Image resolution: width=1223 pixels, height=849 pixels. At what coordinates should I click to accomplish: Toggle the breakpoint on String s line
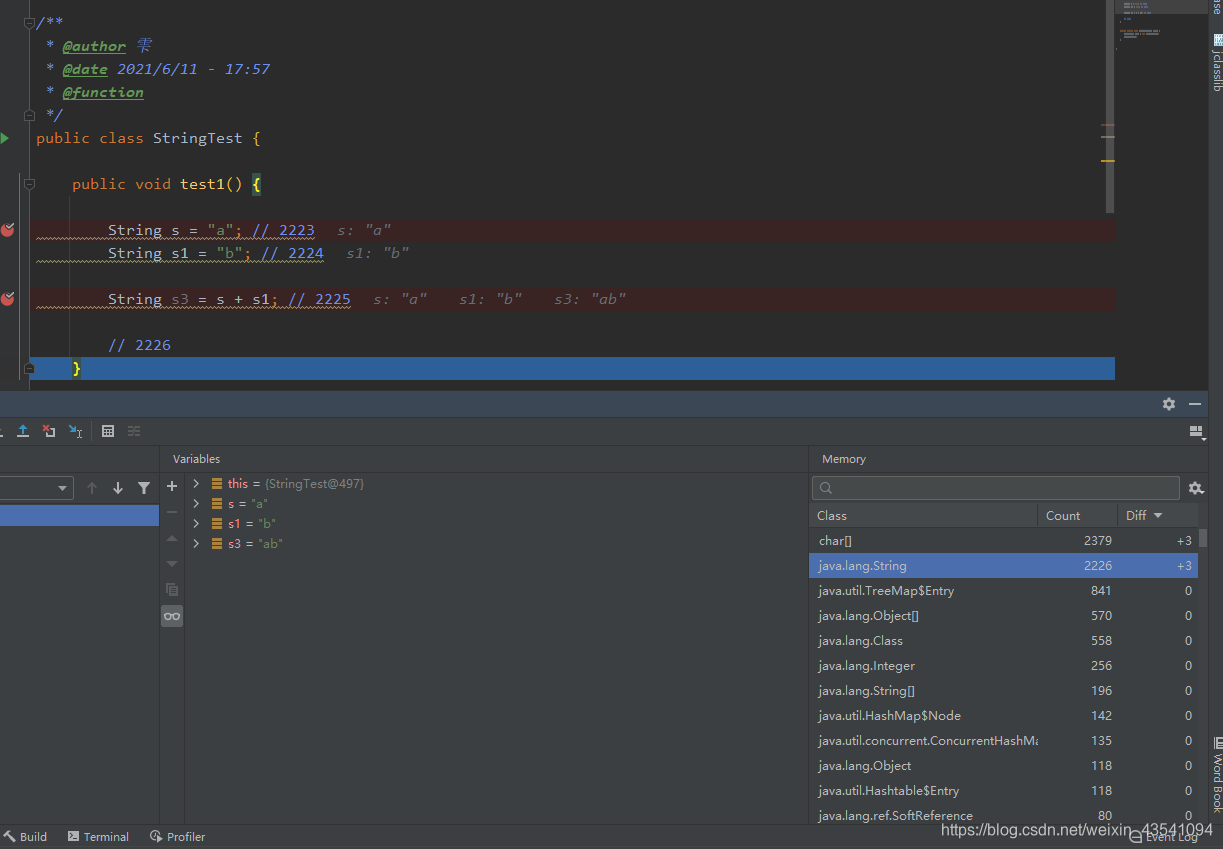click(8, 230)
